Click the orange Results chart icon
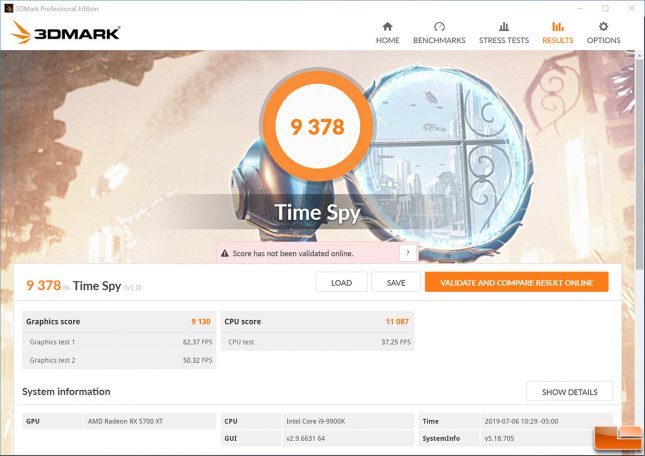This screenshot has width=645, height=456. (x=558, y=27)
